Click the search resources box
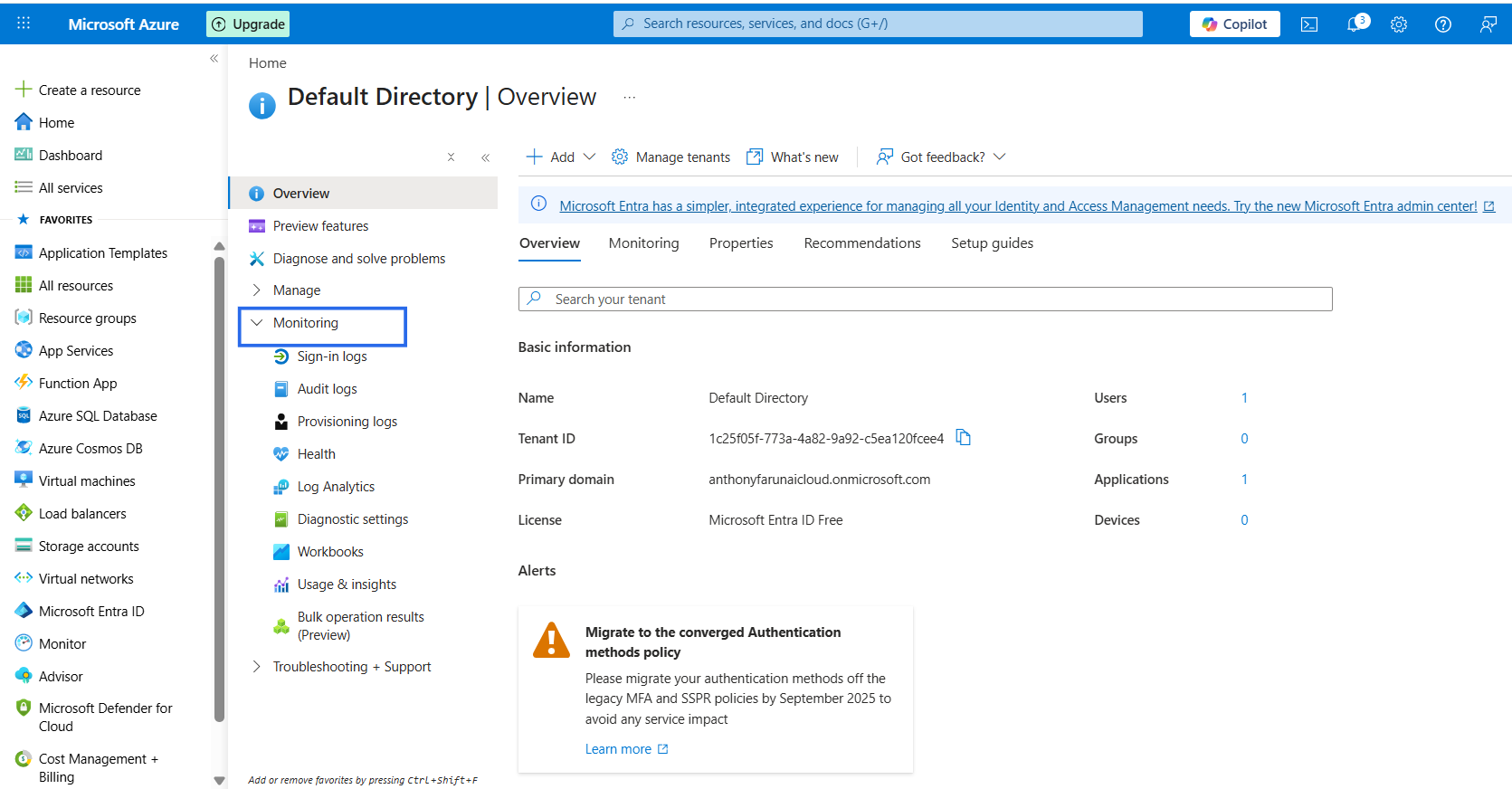Screen dimensions: 1512x789 point(878,24)
